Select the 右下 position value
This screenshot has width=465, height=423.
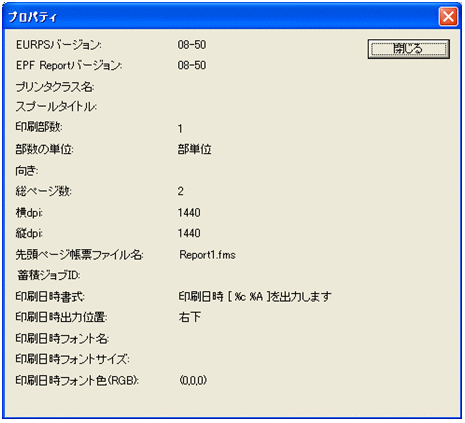(190, 317)
